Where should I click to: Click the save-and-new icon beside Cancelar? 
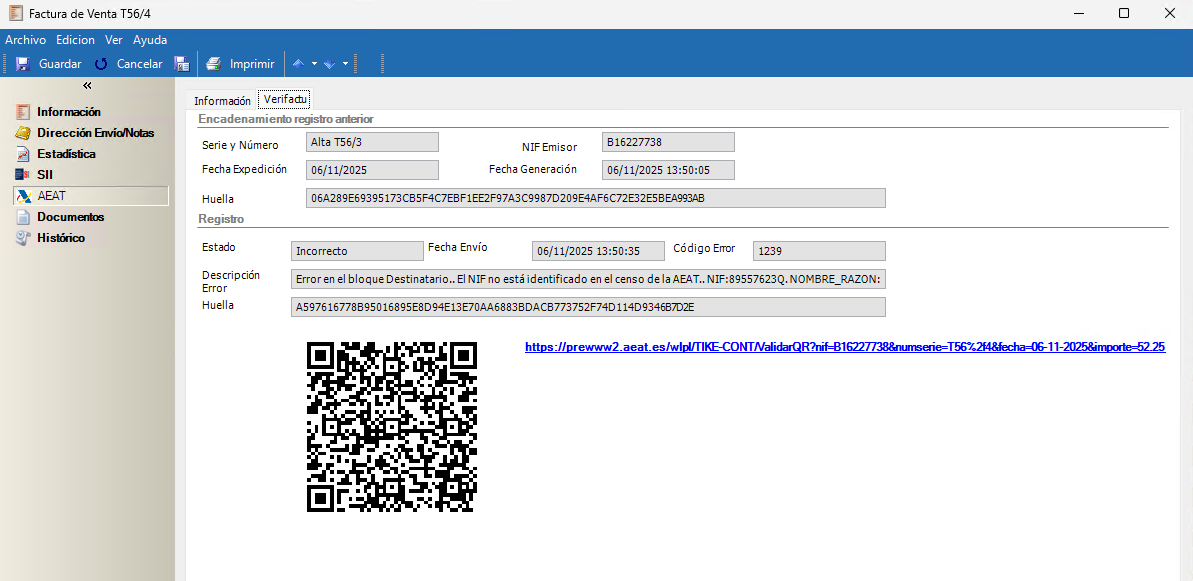pos(182,64)
